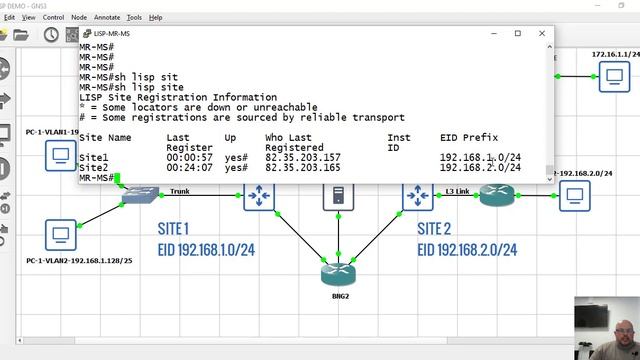The height and width of the screenshot is (360, 640).
Task: Close the LISP-MR-MS terminal window
Action: [x=542, y=33]
